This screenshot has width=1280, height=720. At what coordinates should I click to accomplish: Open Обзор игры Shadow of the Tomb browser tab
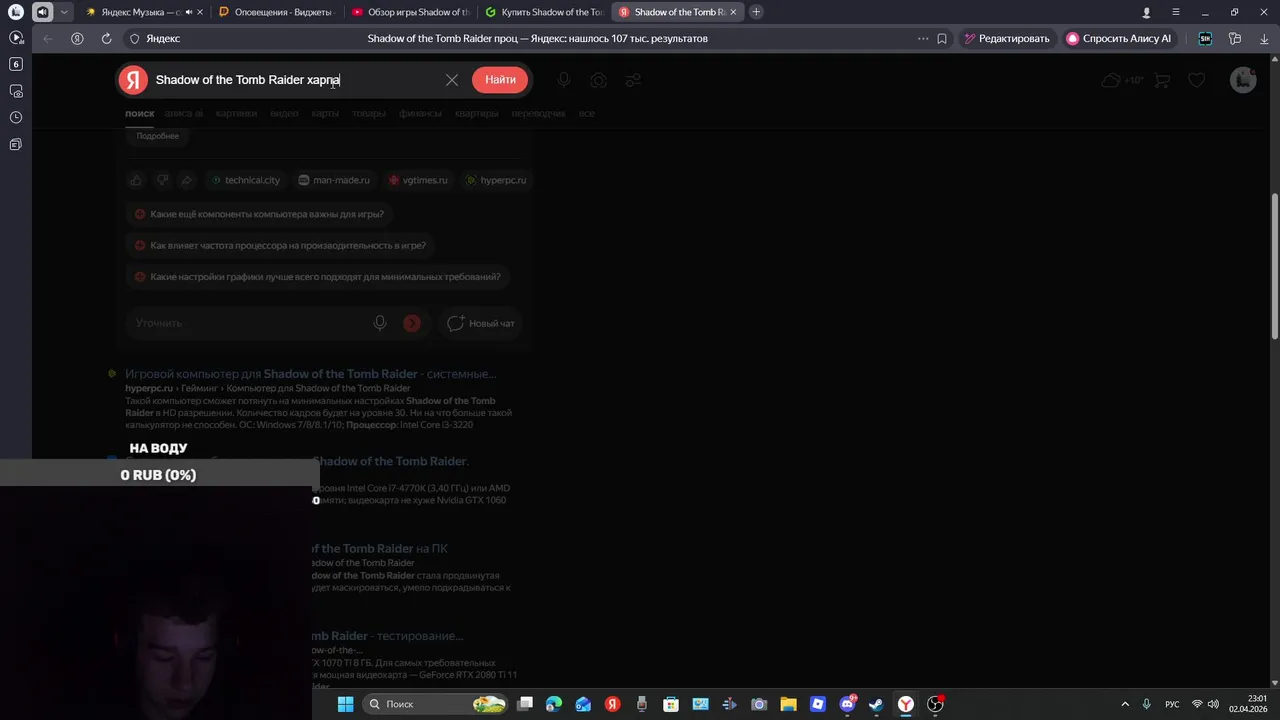click(410, 12)
